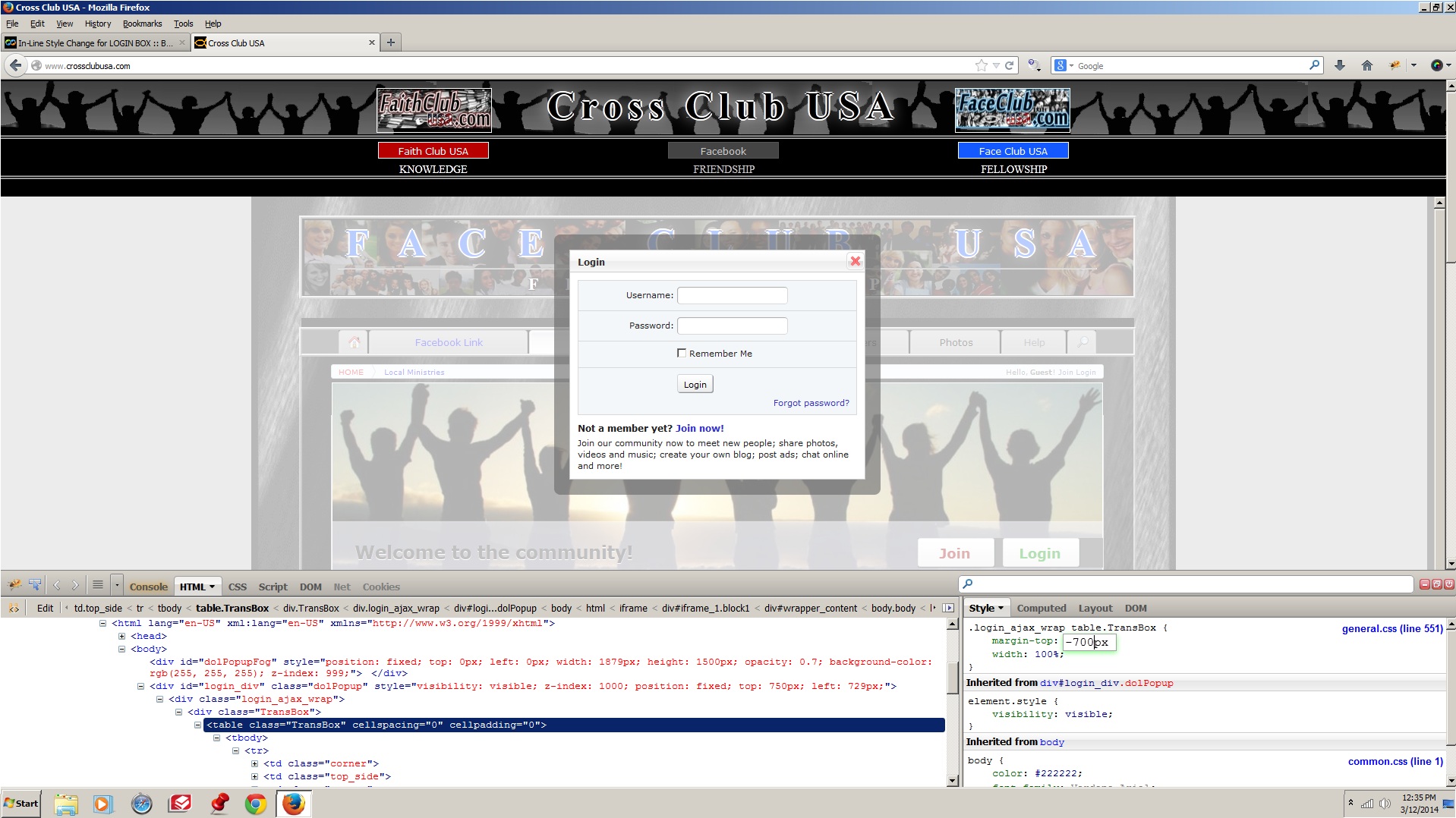Image resolution: width=1456 pixels, height=818 pixels.
Task: Open a new browser tab
Action: click(x=390, y=42)
